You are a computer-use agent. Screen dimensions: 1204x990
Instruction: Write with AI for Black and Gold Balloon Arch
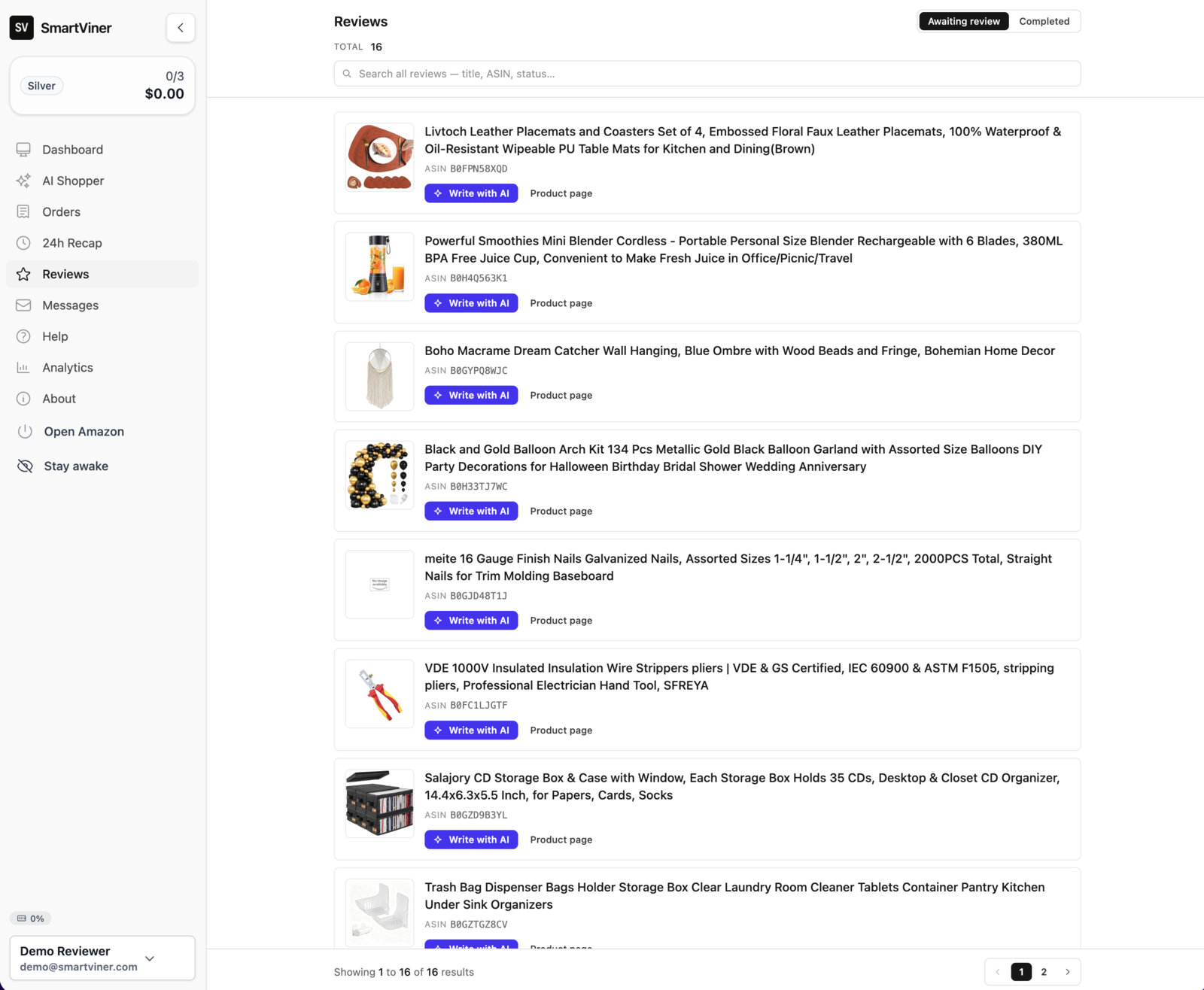coord(471,511)
